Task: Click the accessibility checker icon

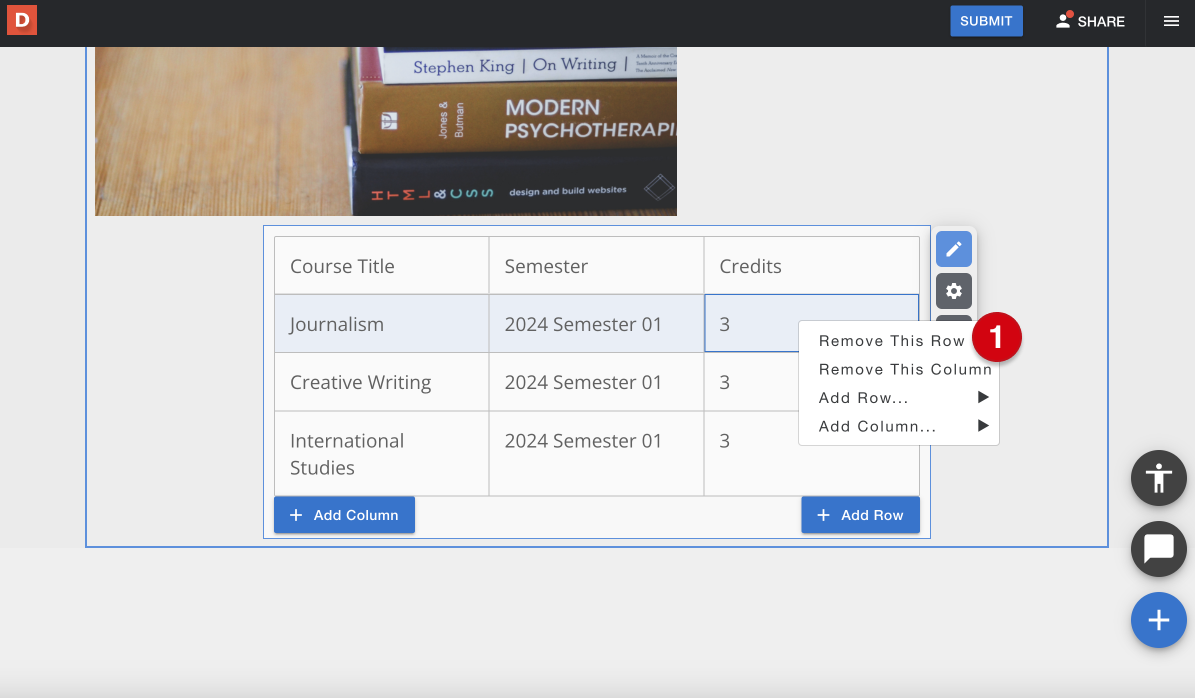Action: pos(1158,478)
